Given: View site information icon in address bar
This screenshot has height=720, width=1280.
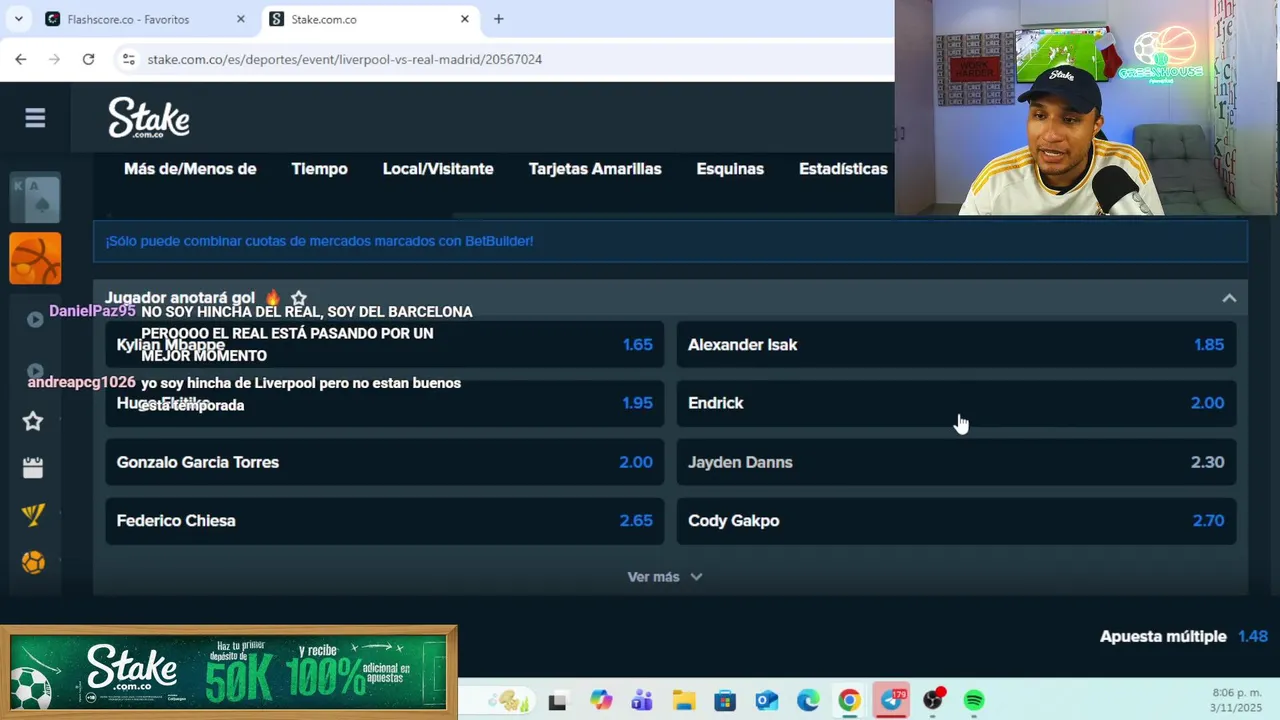Looking at the screenshot, I should 128,59.
